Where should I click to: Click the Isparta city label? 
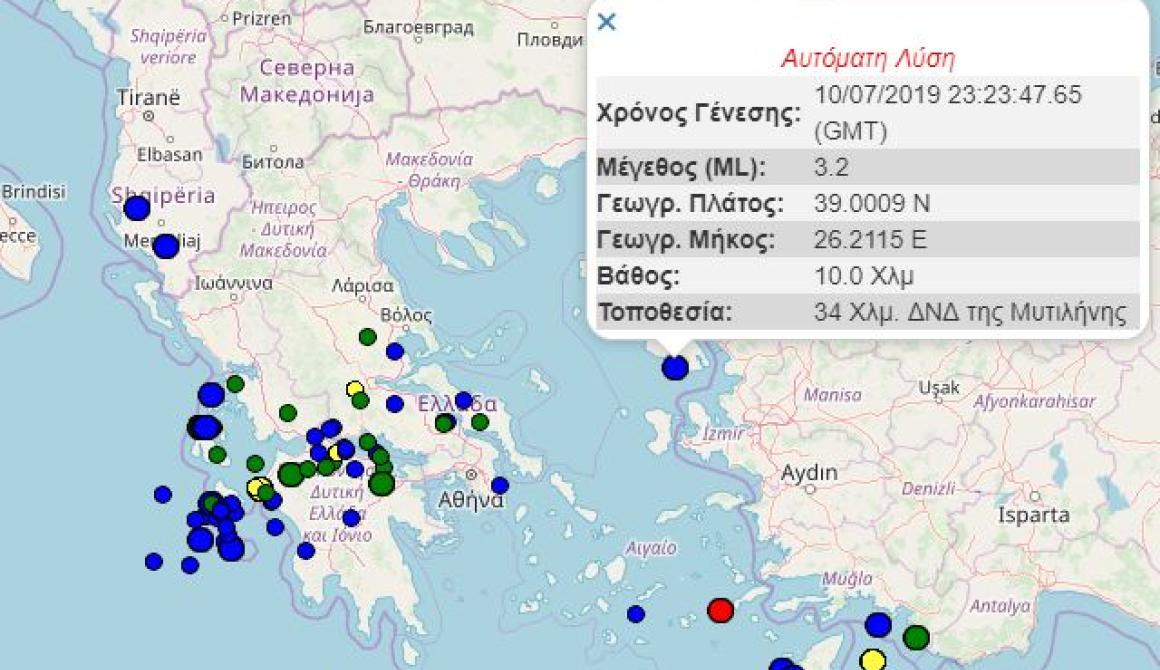click(1033, 515)
